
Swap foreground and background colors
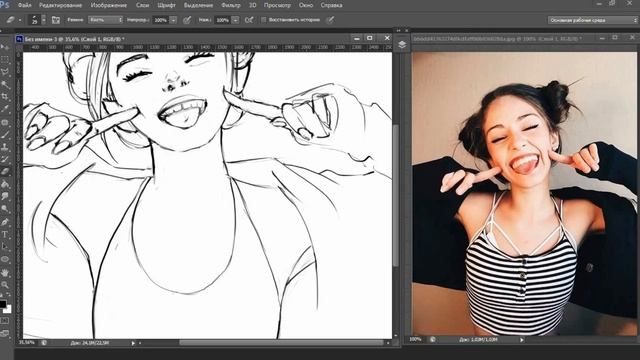point(9,295)
